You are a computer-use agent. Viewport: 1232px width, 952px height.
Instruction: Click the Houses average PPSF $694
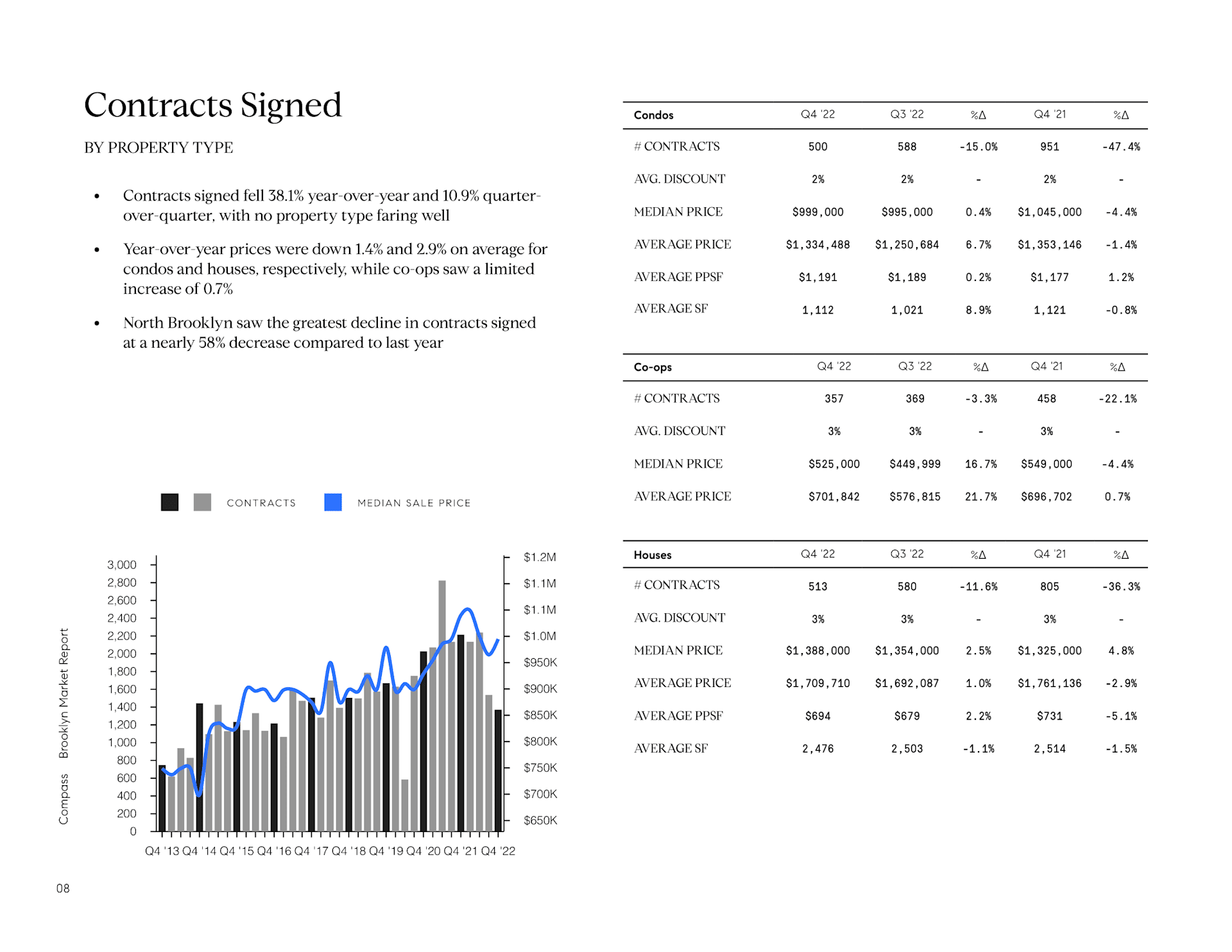click(817, 717)
